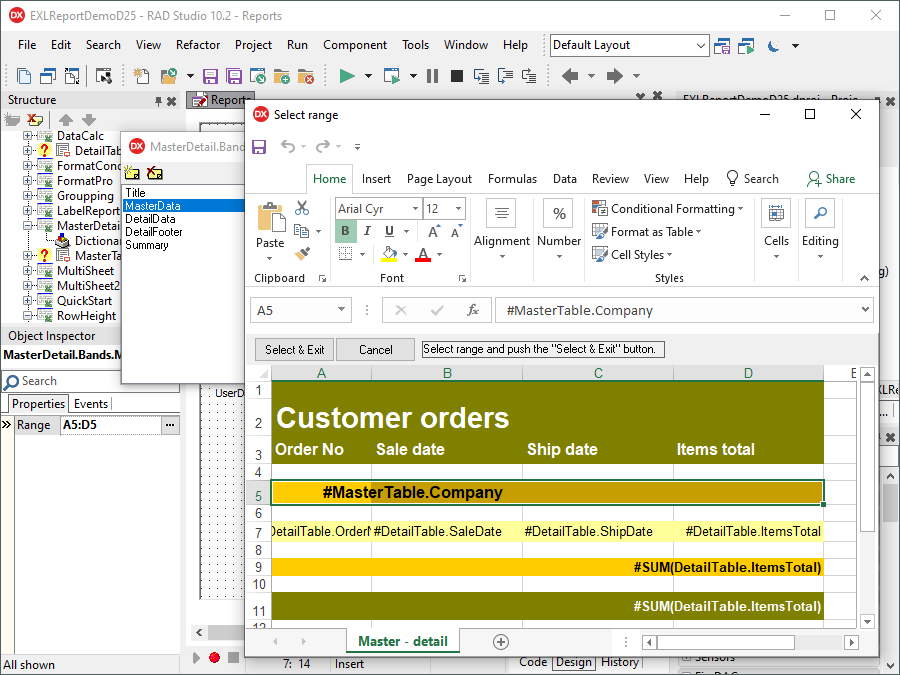Click the Back arrow in RAD Studio toolbar
The height and width of the screenshot is (675, 900).
570,76
